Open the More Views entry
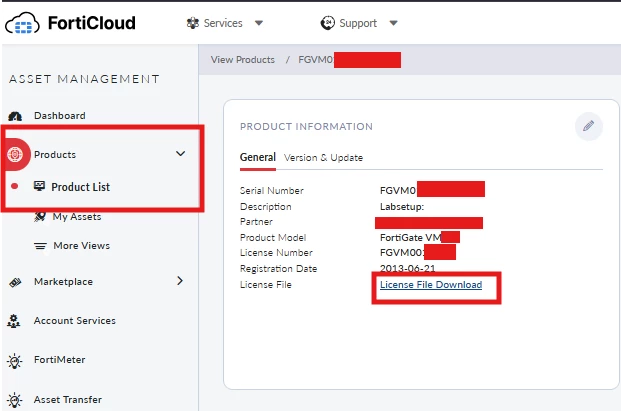This screenshot has height=411, width=621. [82, 245]
